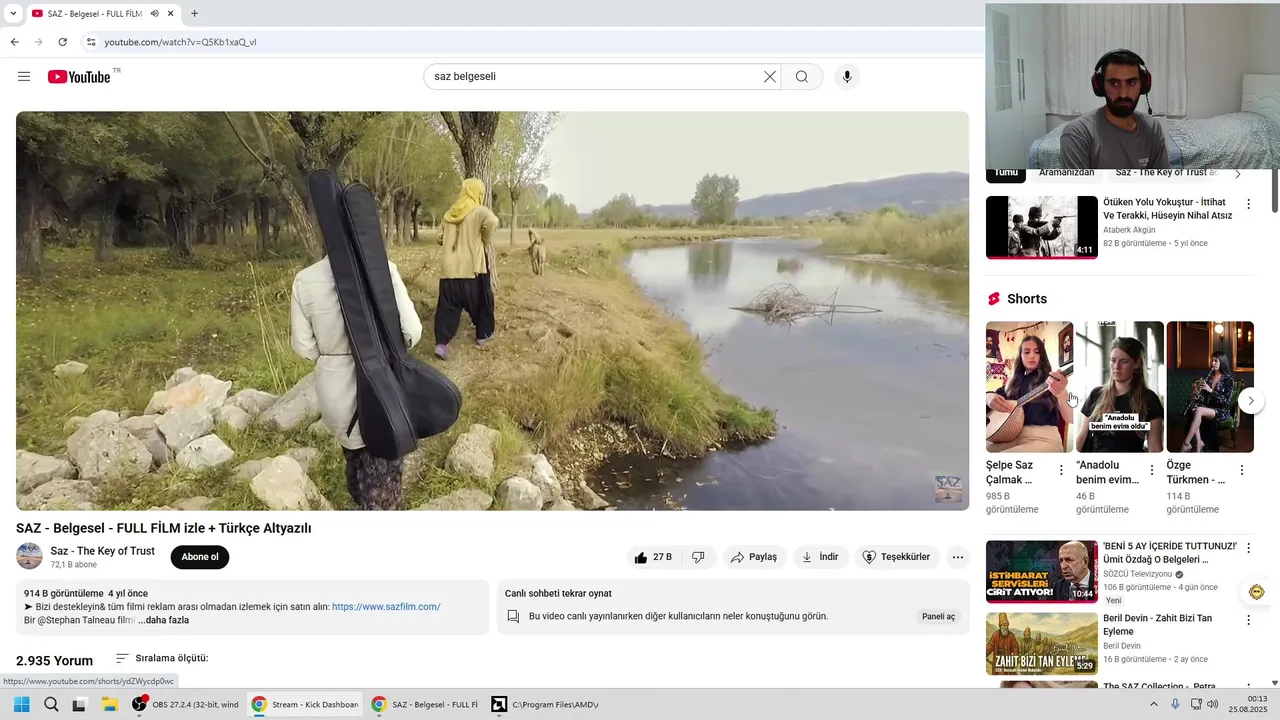
Task: Clear the search box with X icon
Action: point(770,77)
